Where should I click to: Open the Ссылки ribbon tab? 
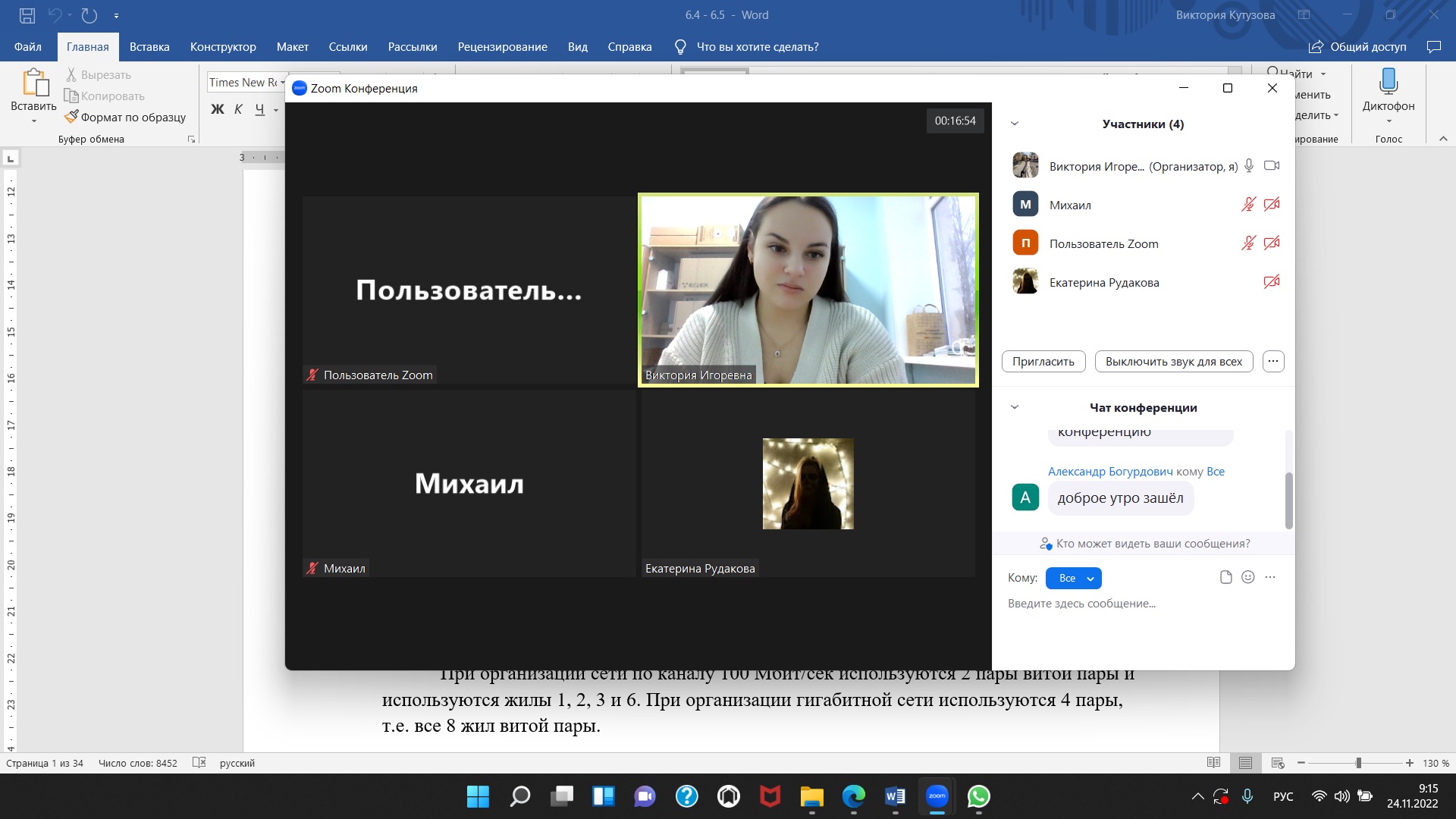[x=348, y=47]
